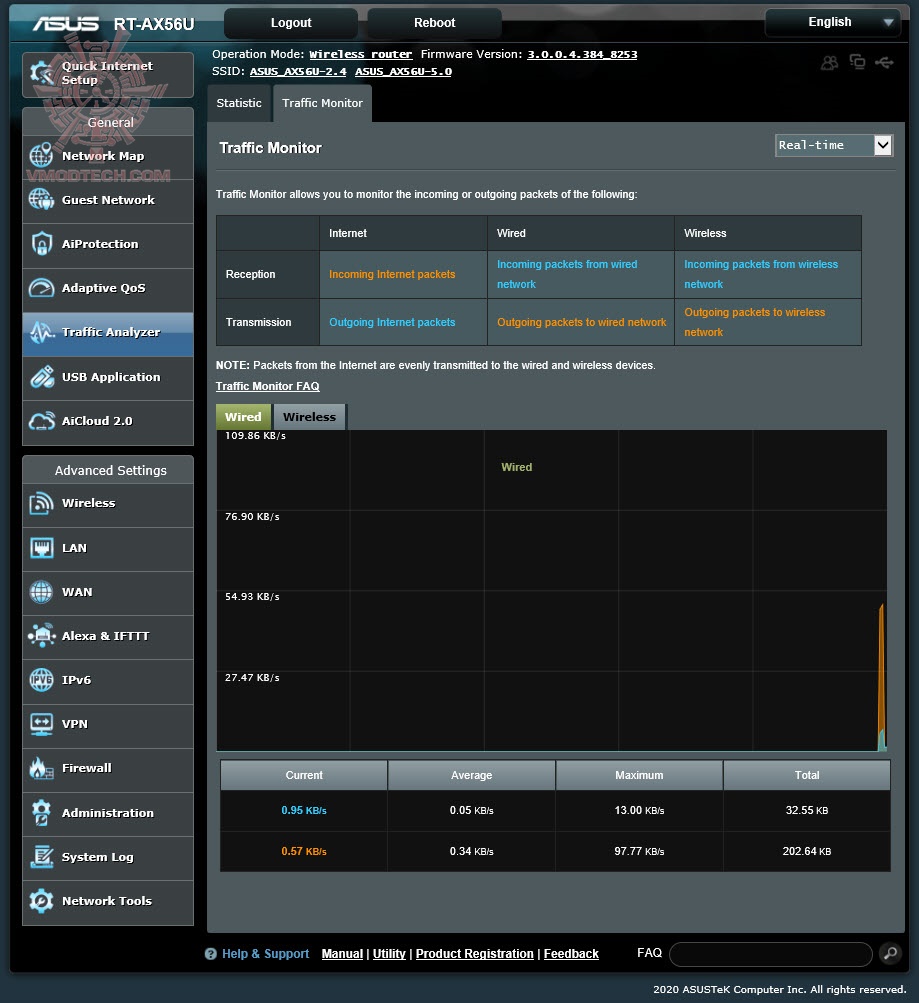Keep the Wired graph tab active
919x1003 pixels.
coord(242,416)
